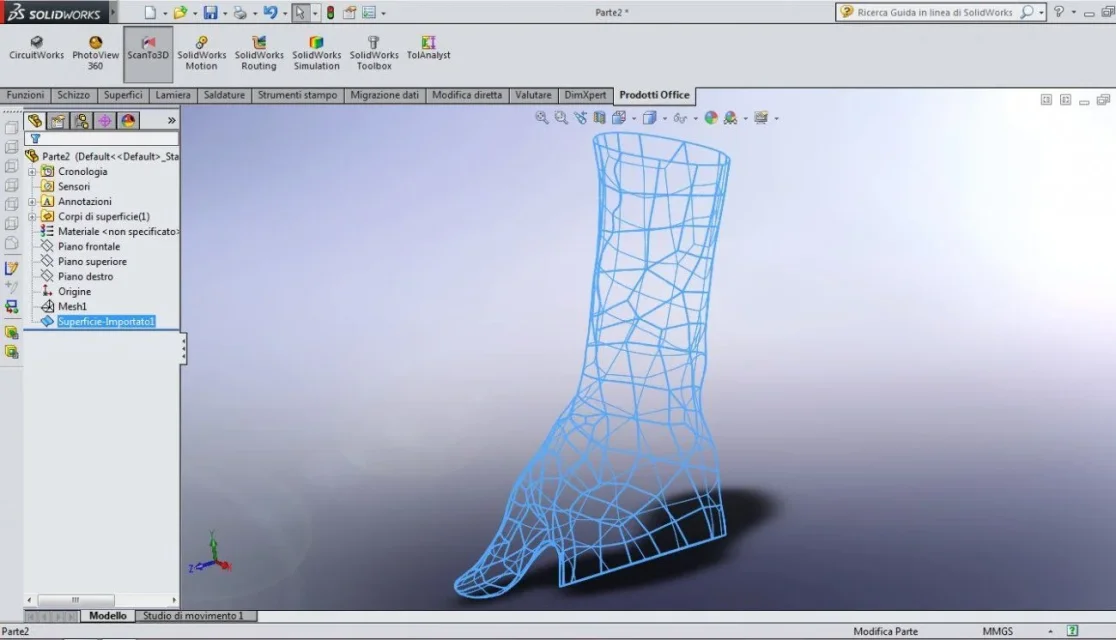The image size is (1116, 640).
Task: Switch to the Lamiera tab
Action: [173, 95]
